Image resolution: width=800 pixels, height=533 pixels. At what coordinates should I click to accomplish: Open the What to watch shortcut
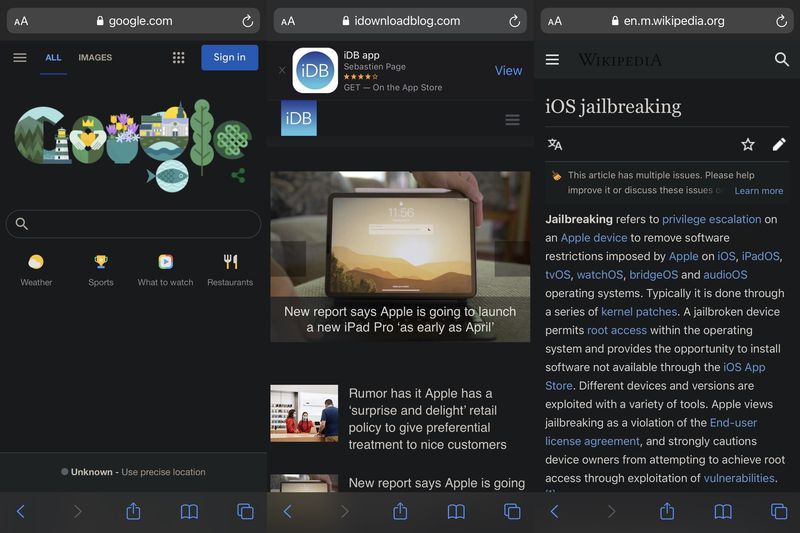(x=165, y=270)
